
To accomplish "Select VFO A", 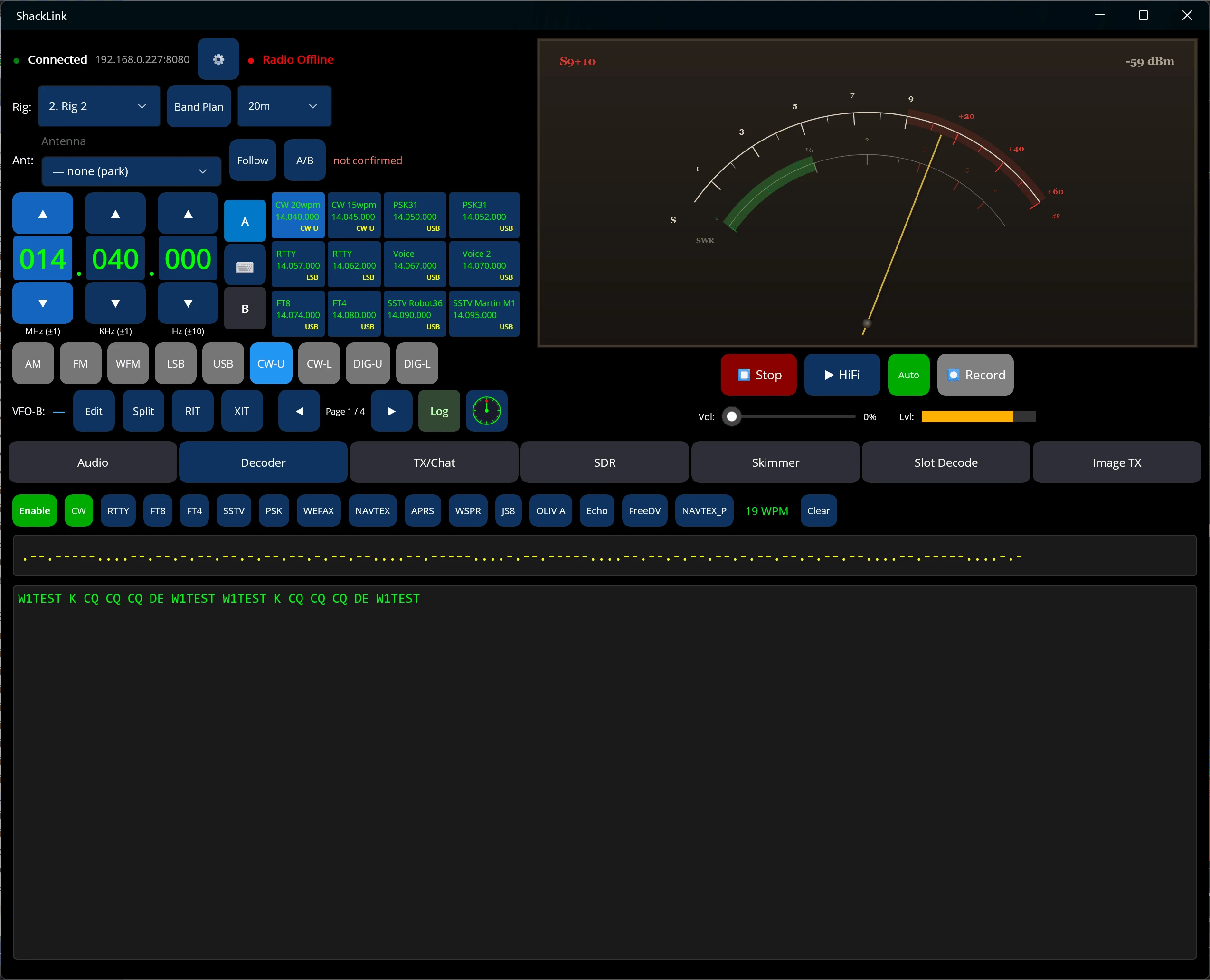I will pyautogui.click(x=245, y=221).
